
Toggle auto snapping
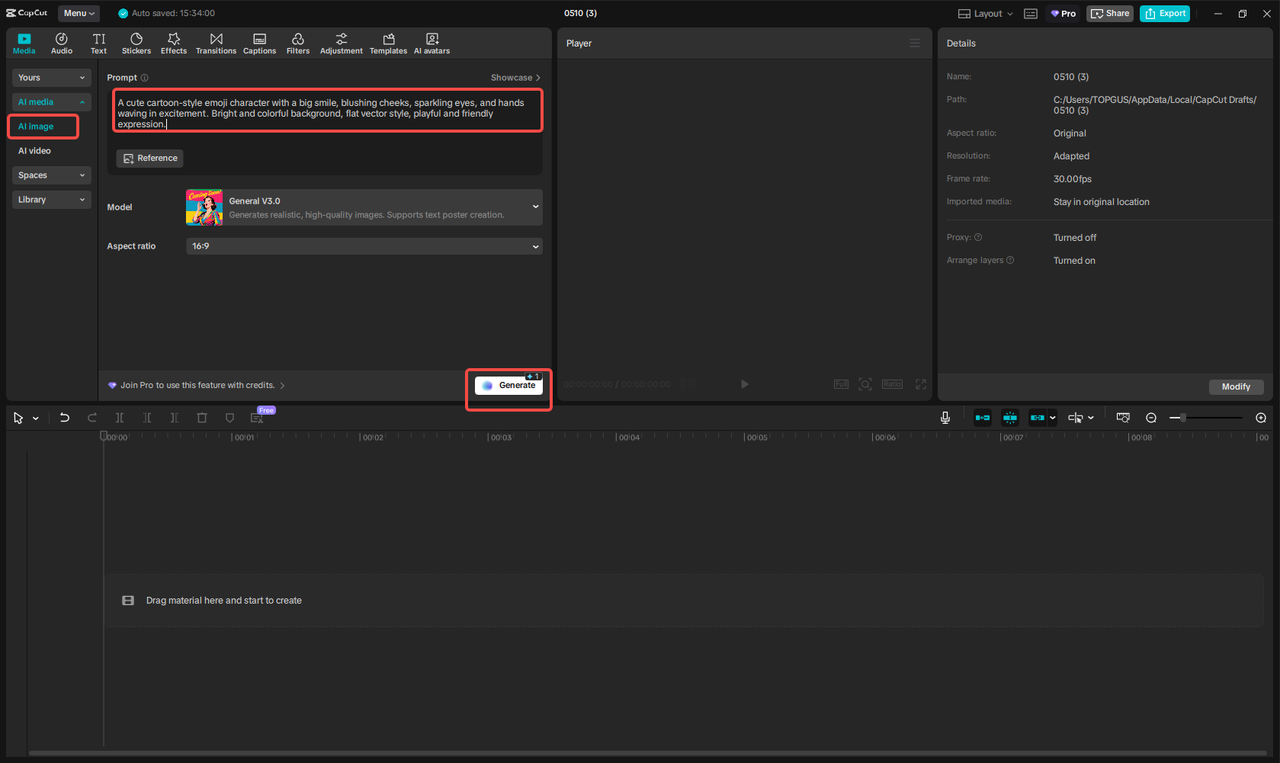pos(1010,418)
